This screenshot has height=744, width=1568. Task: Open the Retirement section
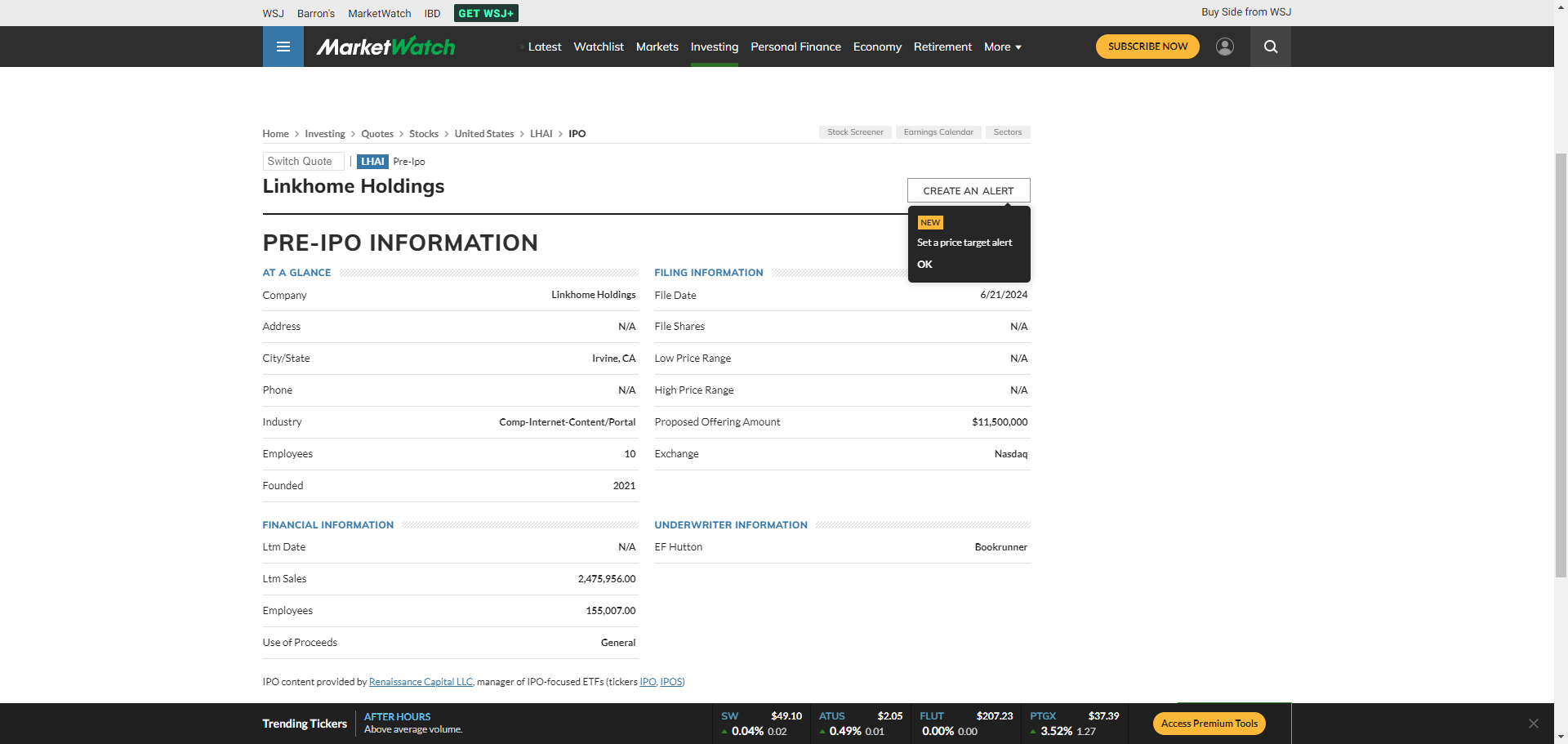(x=942, y=47)
